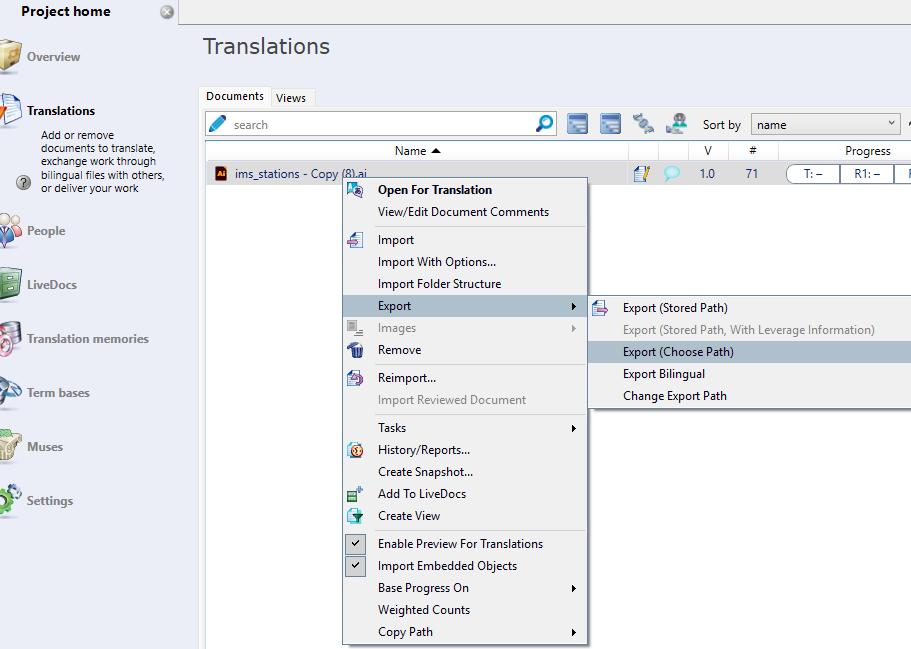Open the Term bases icon
Image resolution: width=911 pixels, height=649 pixels.
(10, 392)
